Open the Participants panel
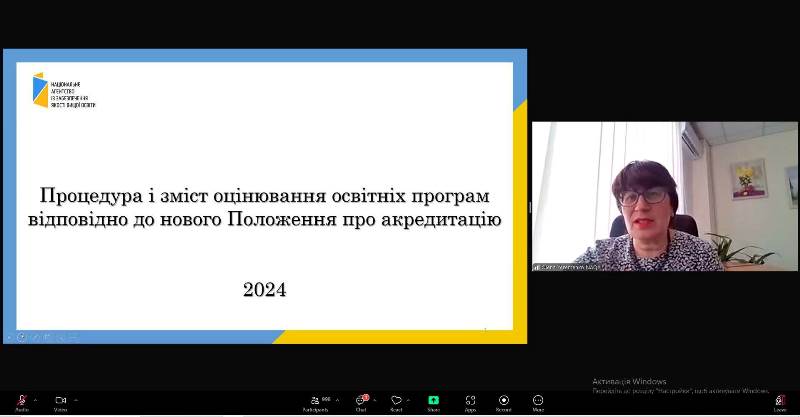This screenshot has width=800, height=417. (x=316, y=401)
